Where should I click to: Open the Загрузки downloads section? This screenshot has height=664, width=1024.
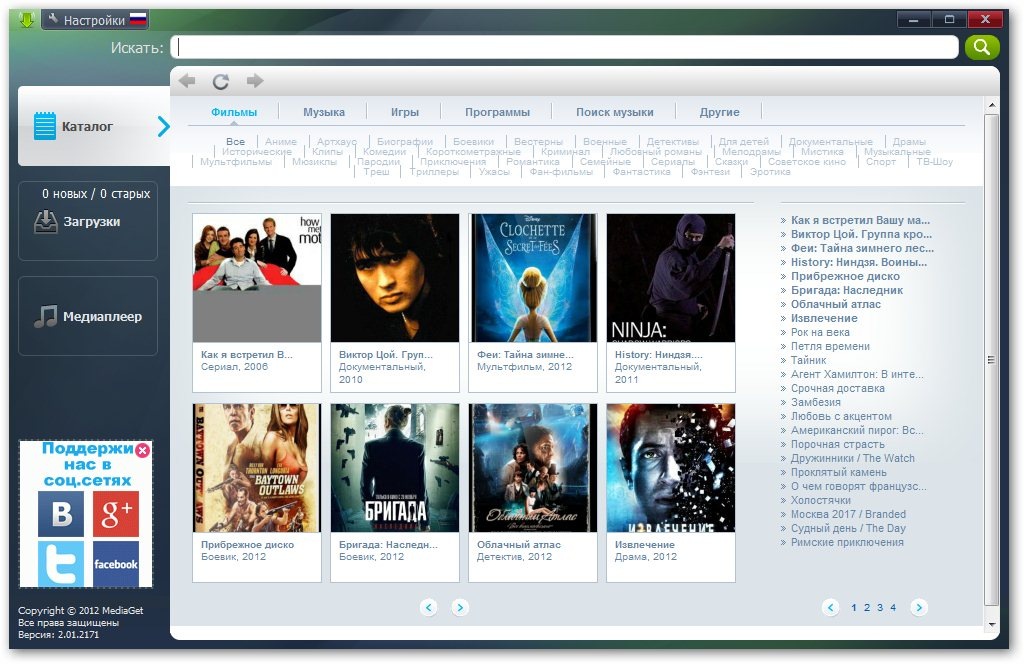(88, 222)
